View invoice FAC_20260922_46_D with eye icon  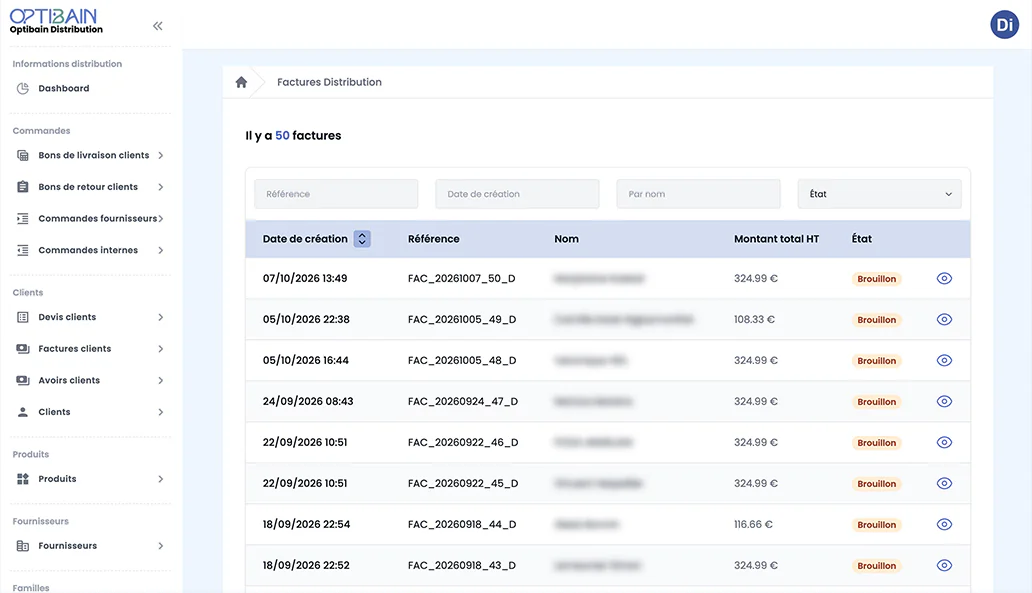coord(944,442)
